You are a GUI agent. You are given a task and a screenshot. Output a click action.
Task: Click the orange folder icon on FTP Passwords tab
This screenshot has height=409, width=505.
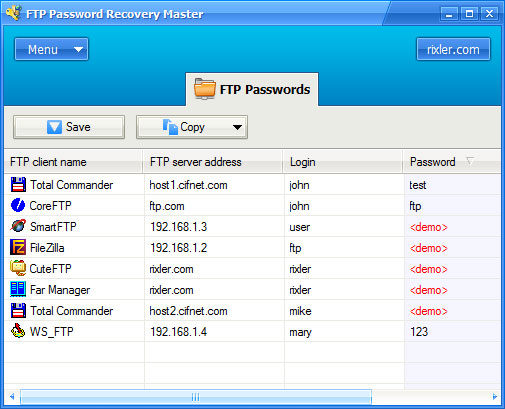(x=204, y=89)
